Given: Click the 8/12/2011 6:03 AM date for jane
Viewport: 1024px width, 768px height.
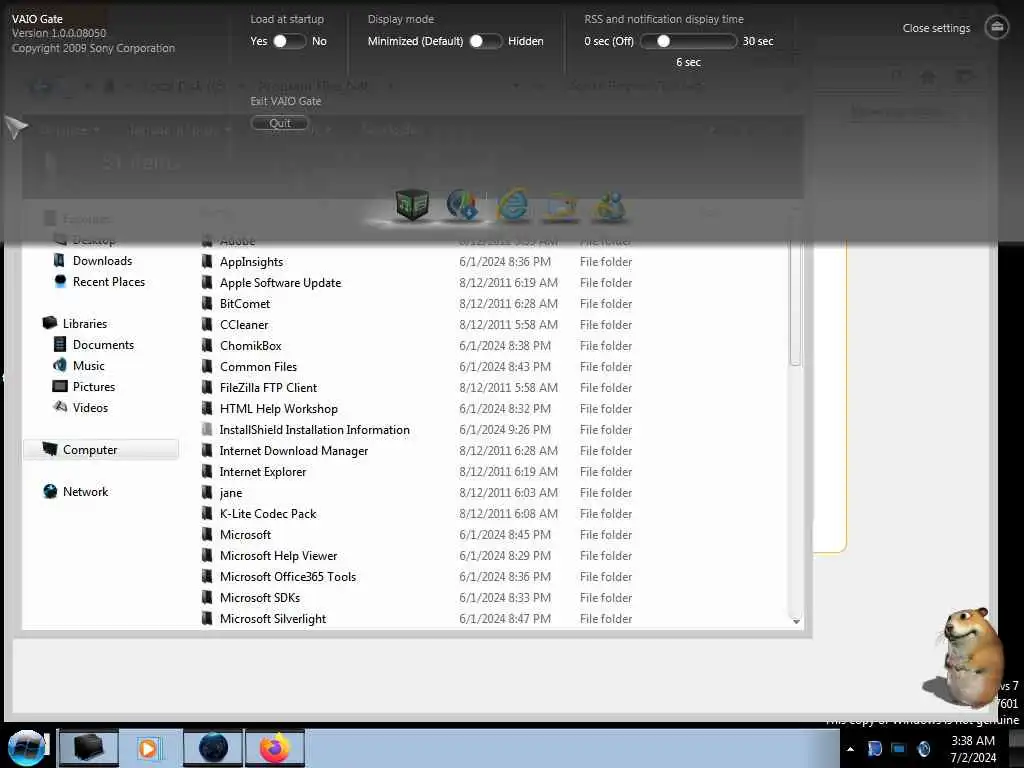Looking at the screenshot, I should coord(509,492).
